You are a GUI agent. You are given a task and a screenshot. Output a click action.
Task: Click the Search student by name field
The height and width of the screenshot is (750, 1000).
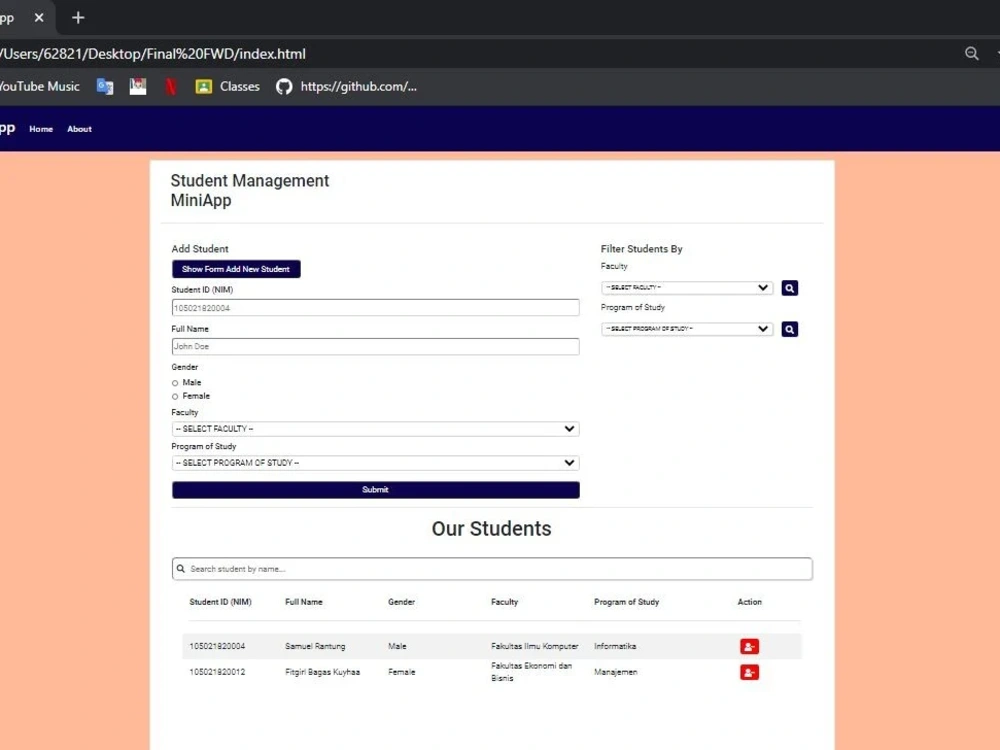(x=492, y=569)
